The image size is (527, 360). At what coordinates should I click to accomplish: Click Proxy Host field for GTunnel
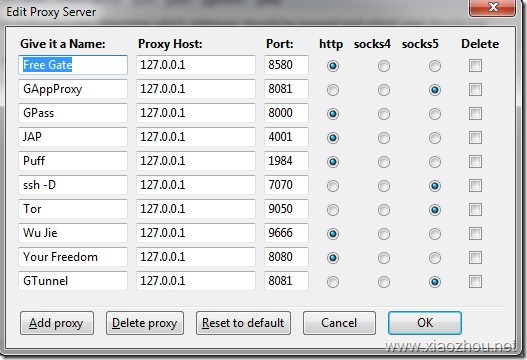point(196,281)
